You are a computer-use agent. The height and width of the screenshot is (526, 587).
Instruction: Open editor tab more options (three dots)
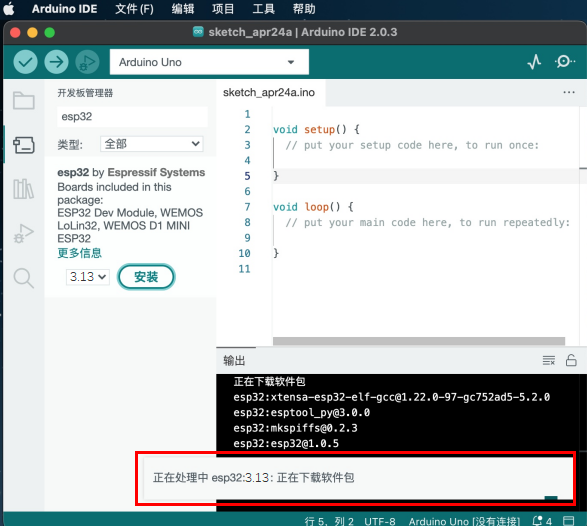click(569, 92)
